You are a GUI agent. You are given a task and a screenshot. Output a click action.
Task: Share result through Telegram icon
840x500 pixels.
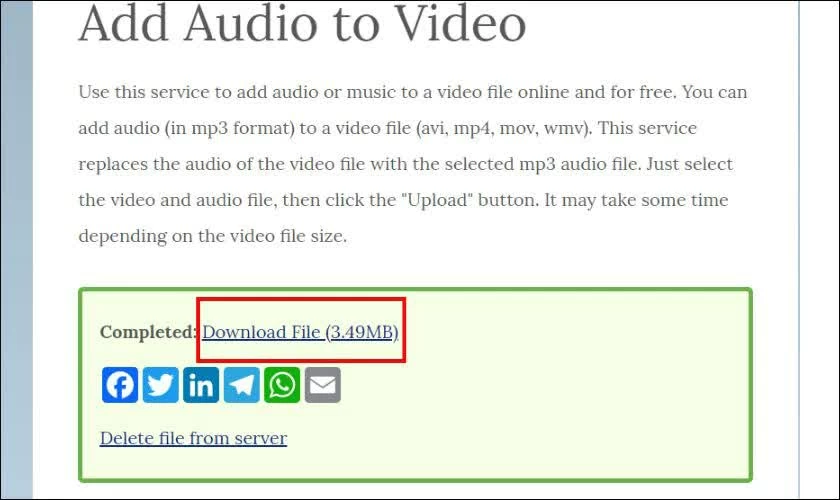[242, 385]
